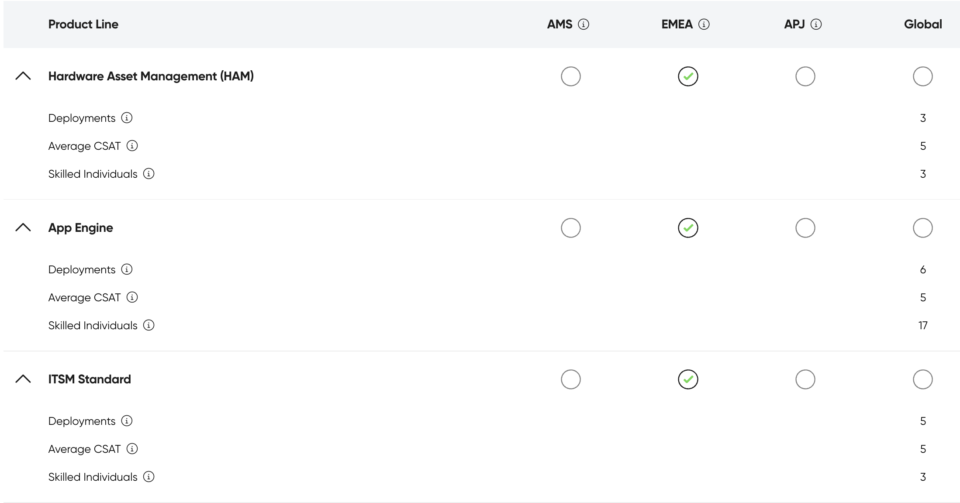Deselect EMEA checkmark for App Engine

(x=686, y=228)
